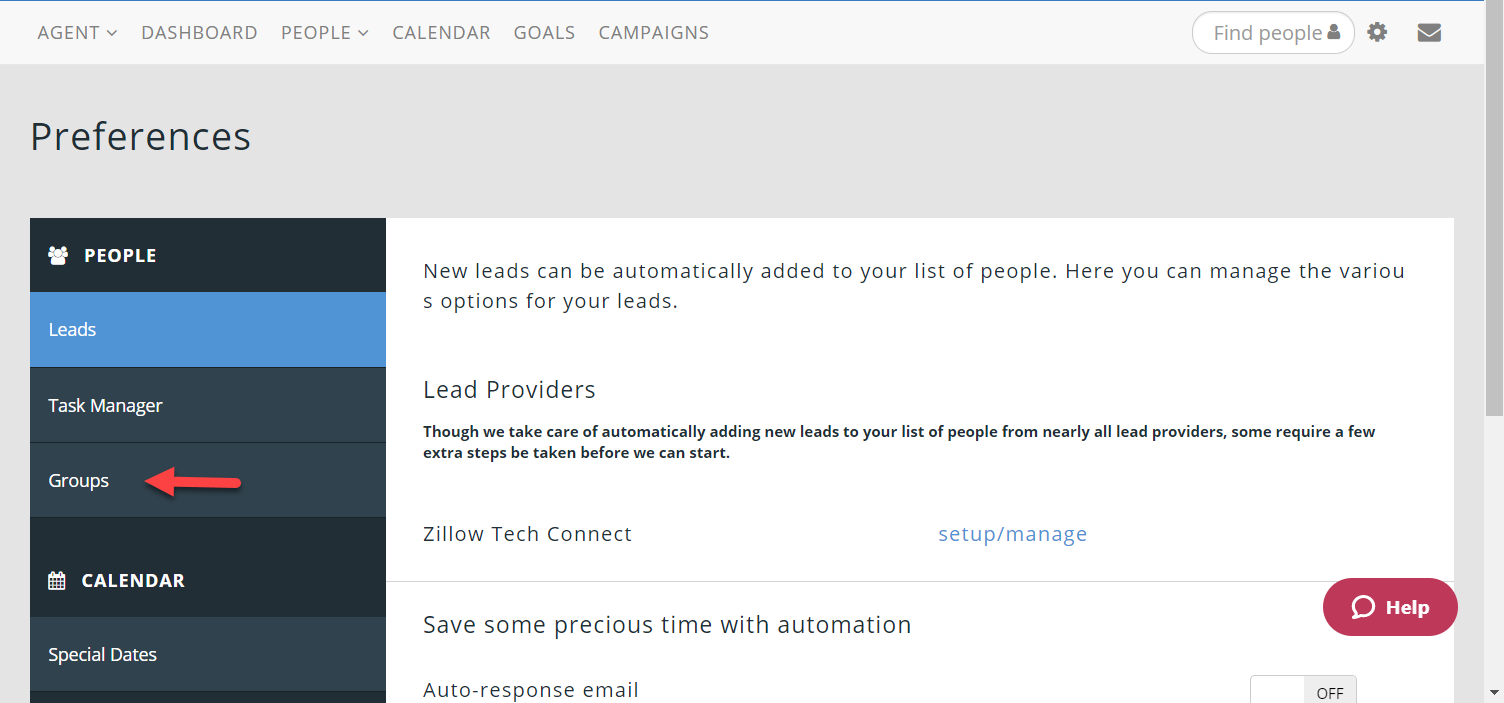Viewport: 1504px width, 703px height.
Task: Click the page scroll-down arrow
Action: click(1494, 691)
